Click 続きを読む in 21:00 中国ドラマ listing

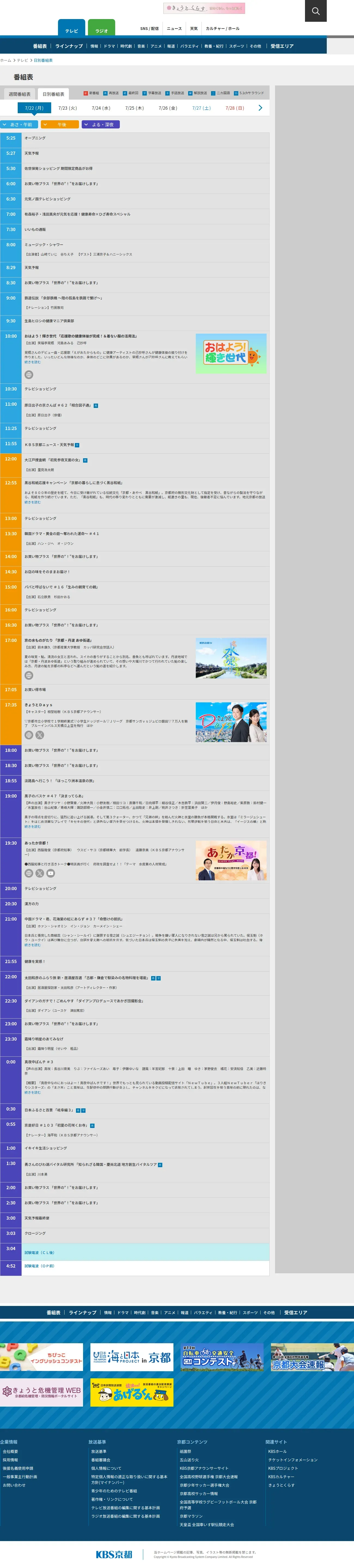pos(32,945)
